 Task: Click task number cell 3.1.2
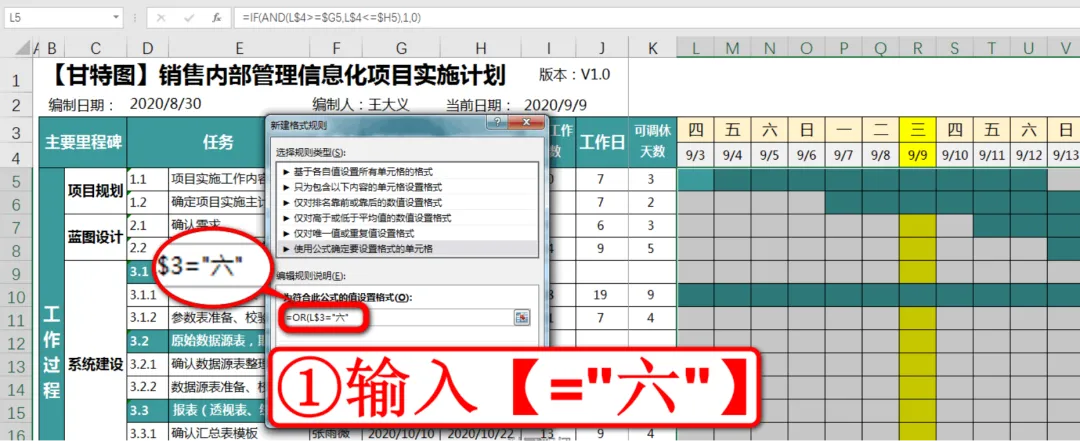148,318
